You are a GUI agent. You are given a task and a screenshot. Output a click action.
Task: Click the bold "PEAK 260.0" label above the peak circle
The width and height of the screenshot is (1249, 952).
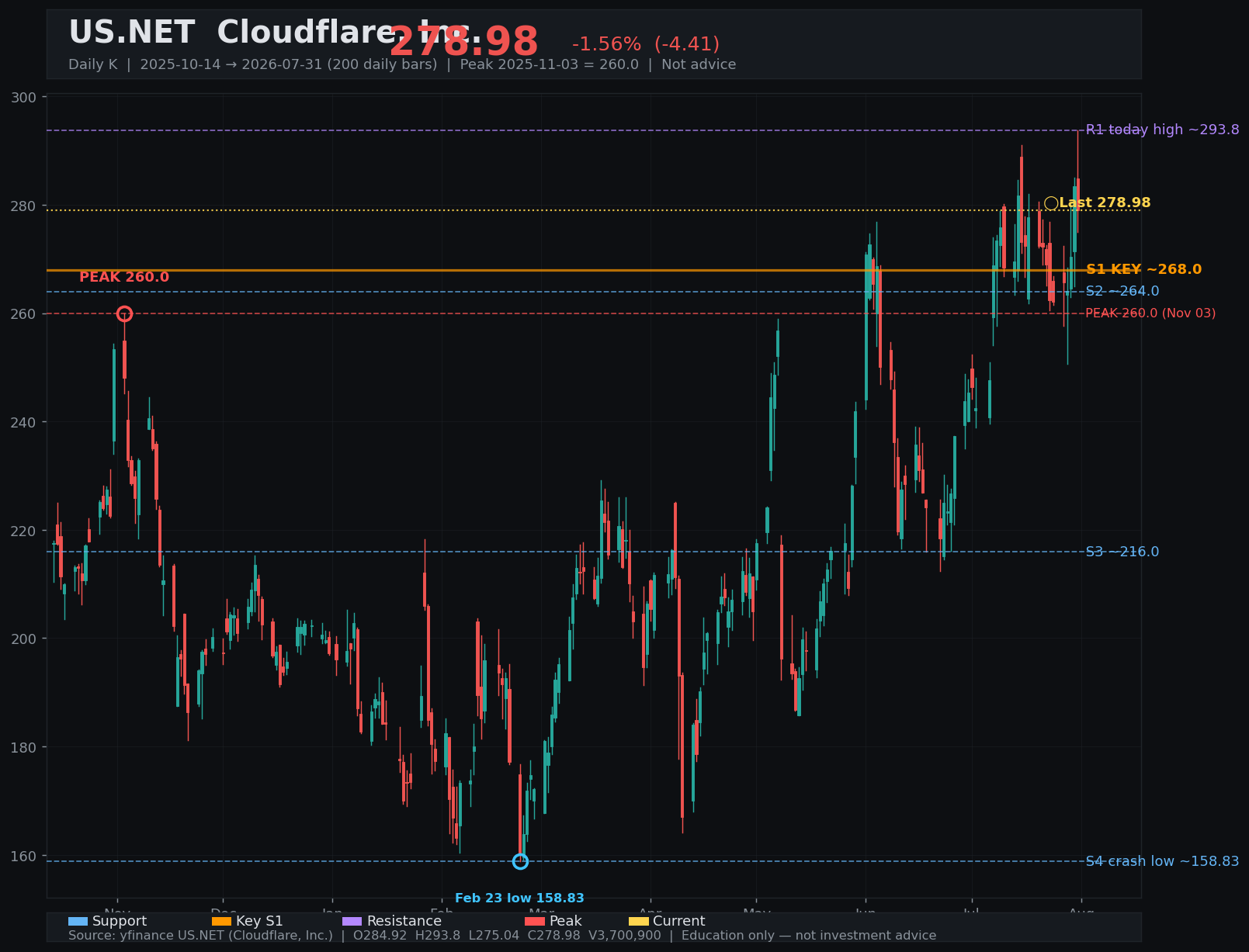(x=124, y=278)
